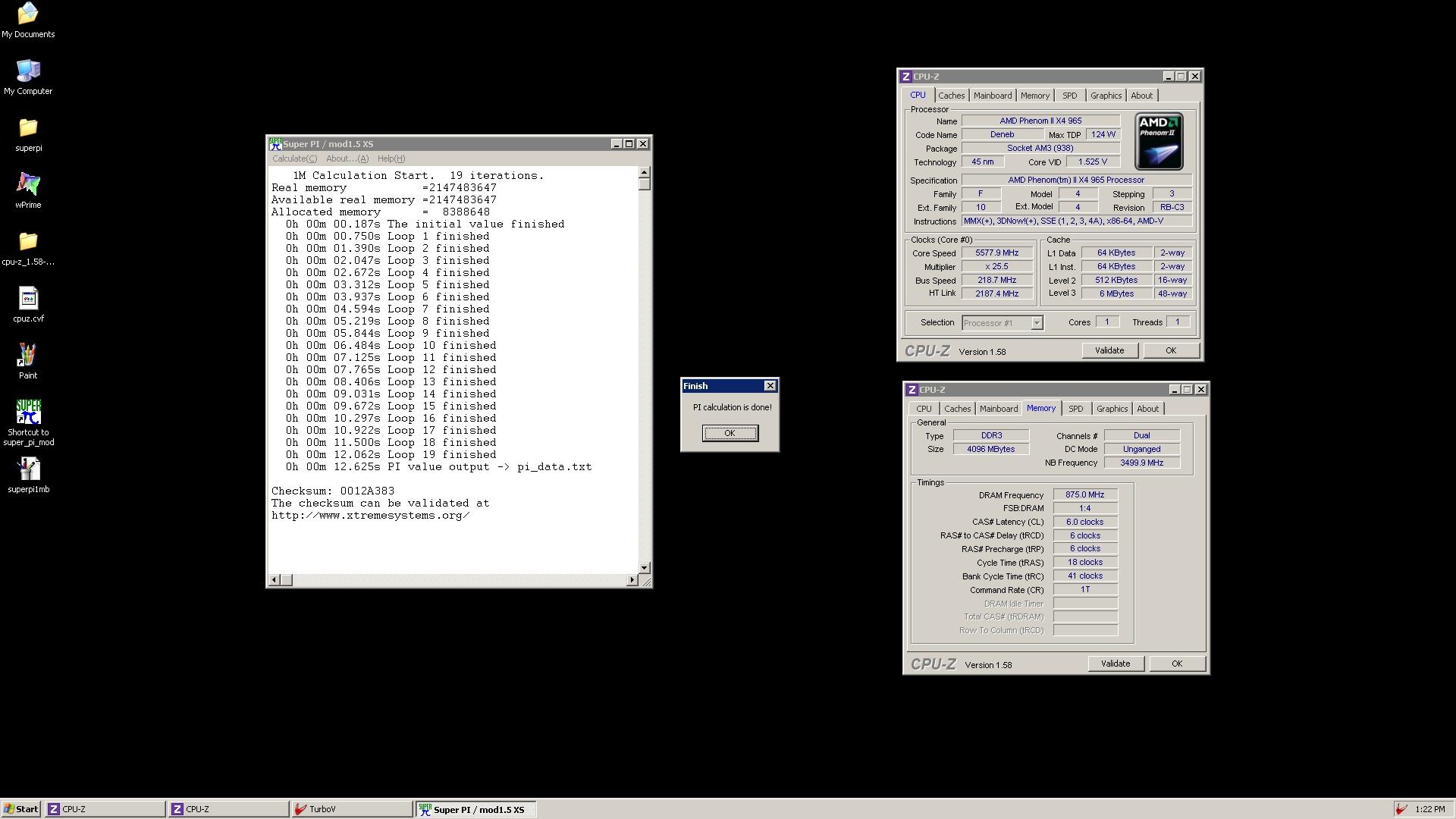
Task: Click Super PI vertical scrollbar down arrow
Action: coord(645,567)
